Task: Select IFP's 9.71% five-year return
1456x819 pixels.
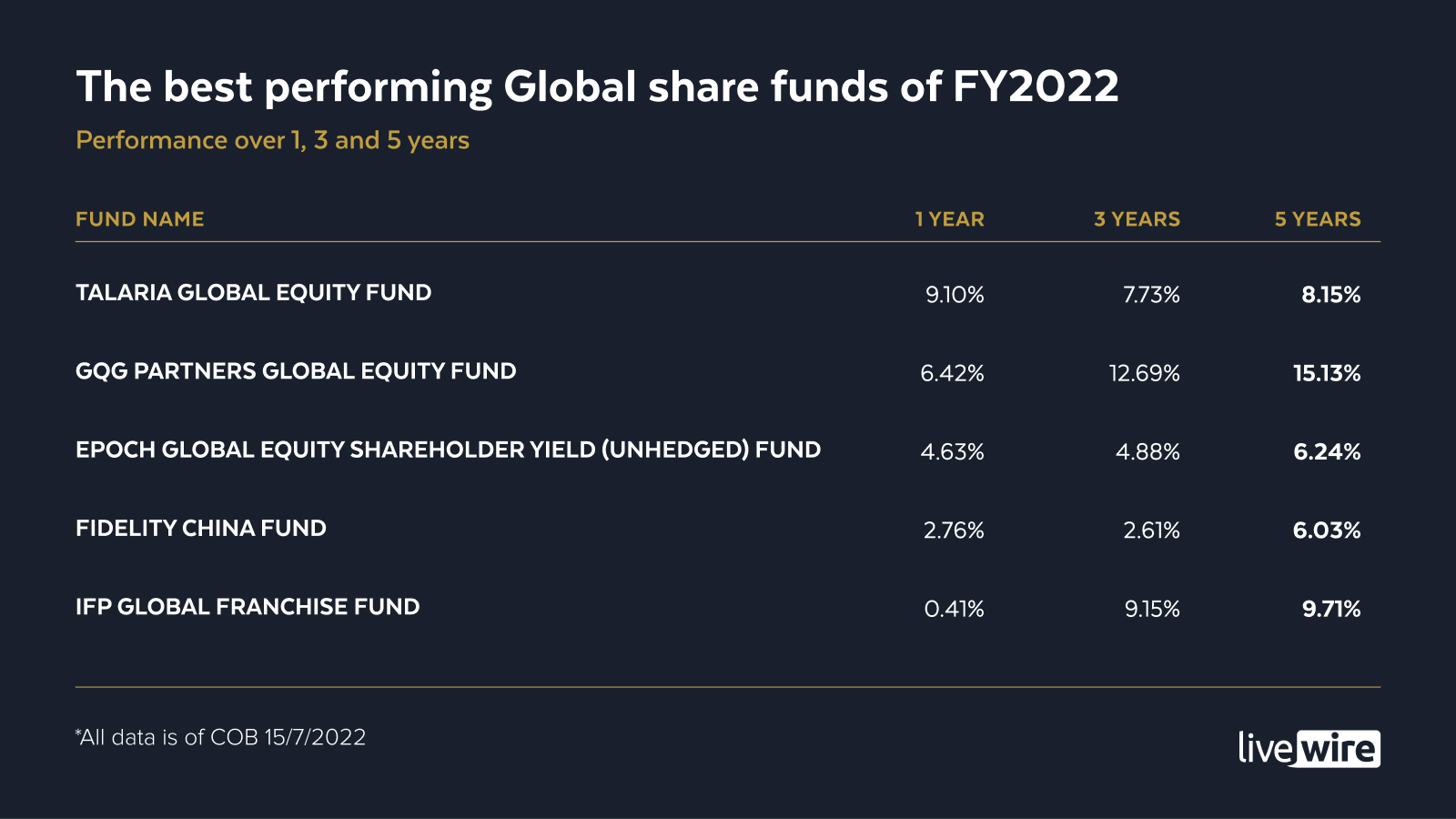Action: [x=1331, y=609]
